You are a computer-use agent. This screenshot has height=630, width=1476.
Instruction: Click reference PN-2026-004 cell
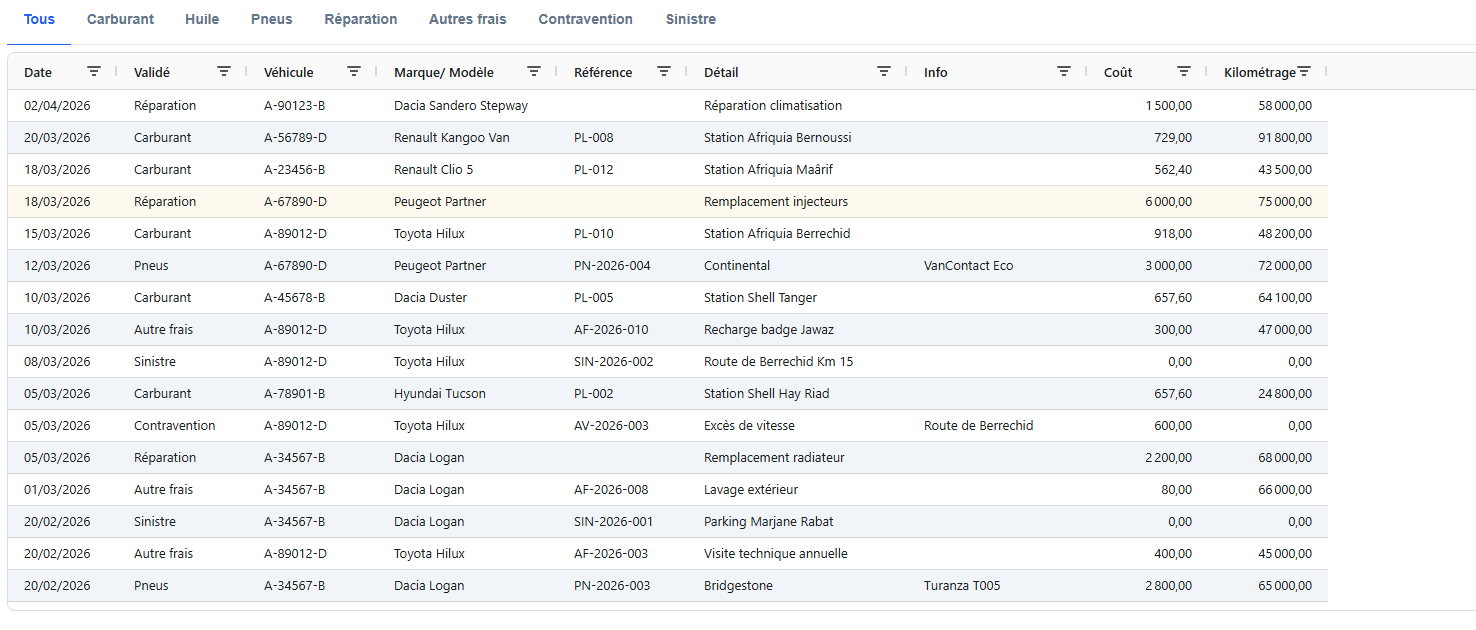pos(612,266)
